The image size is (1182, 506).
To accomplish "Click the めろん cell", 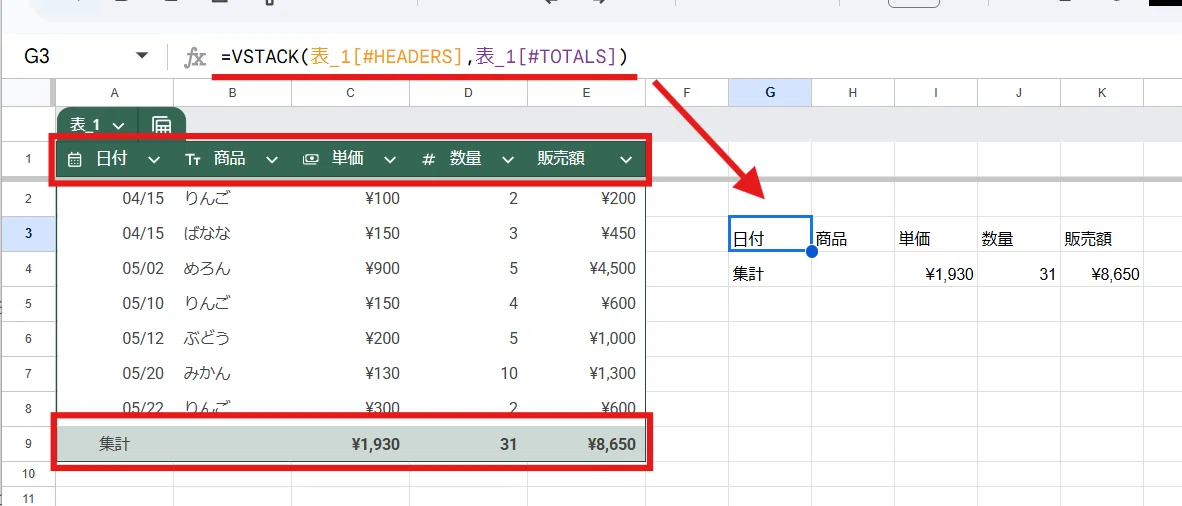I will 233,268.
